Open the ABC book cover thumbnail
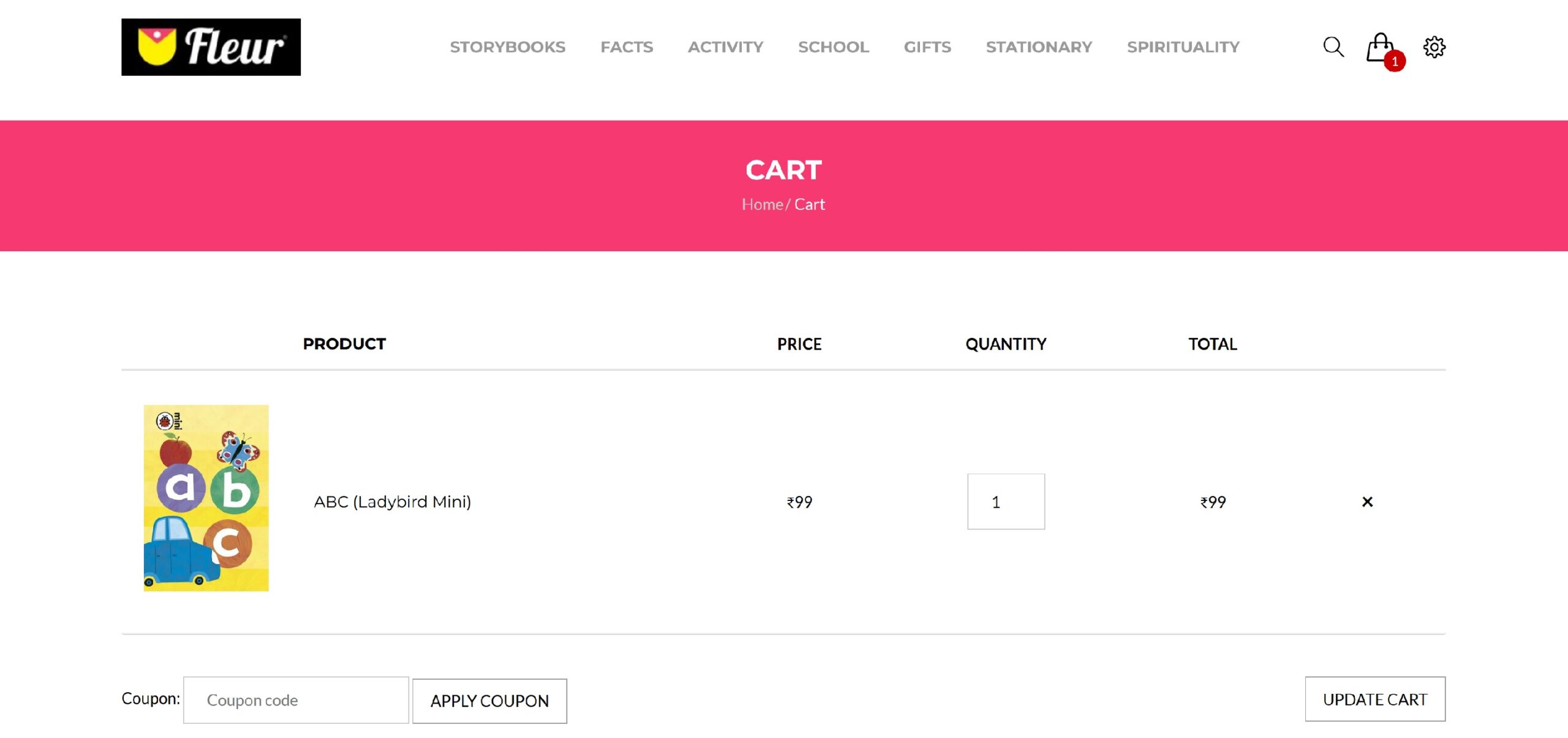 point(206,498)
